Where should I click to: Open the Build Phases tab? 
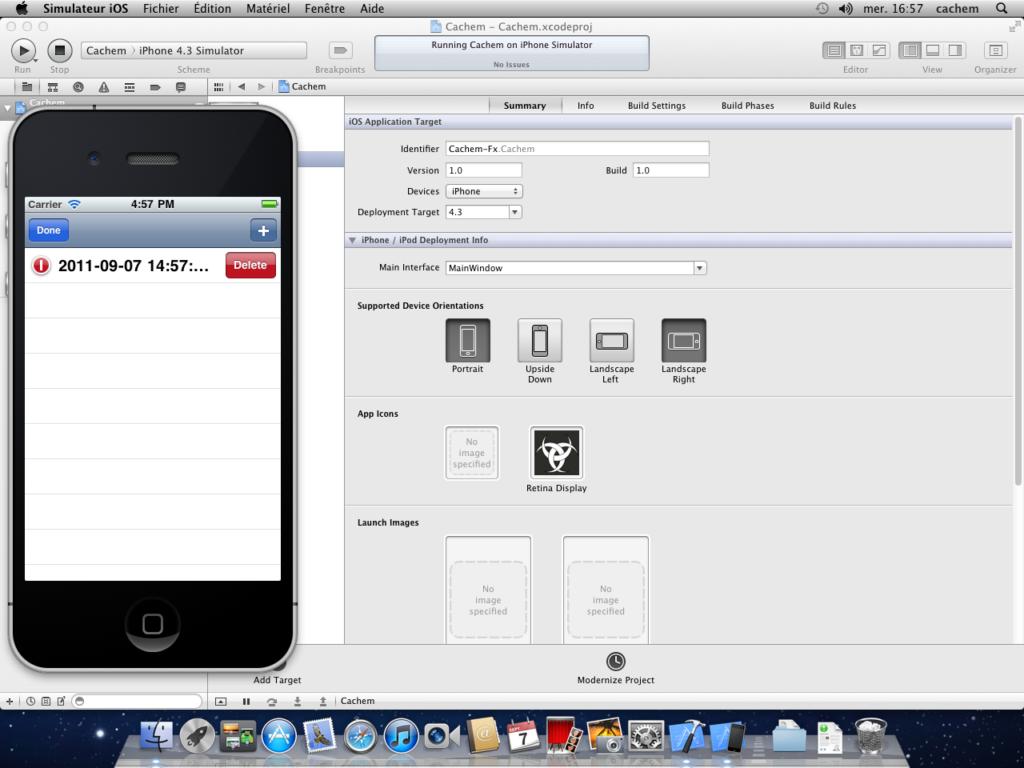click(748, 105)
